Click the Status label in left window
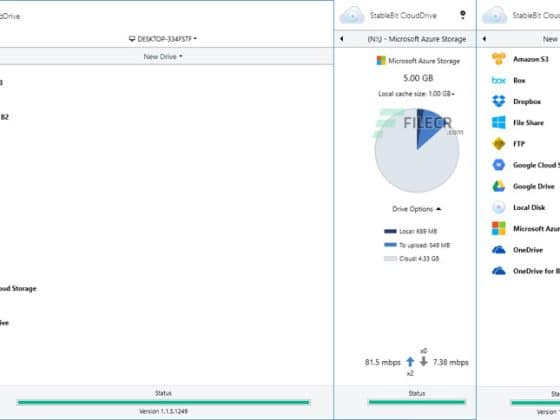 tap(163, 393)
